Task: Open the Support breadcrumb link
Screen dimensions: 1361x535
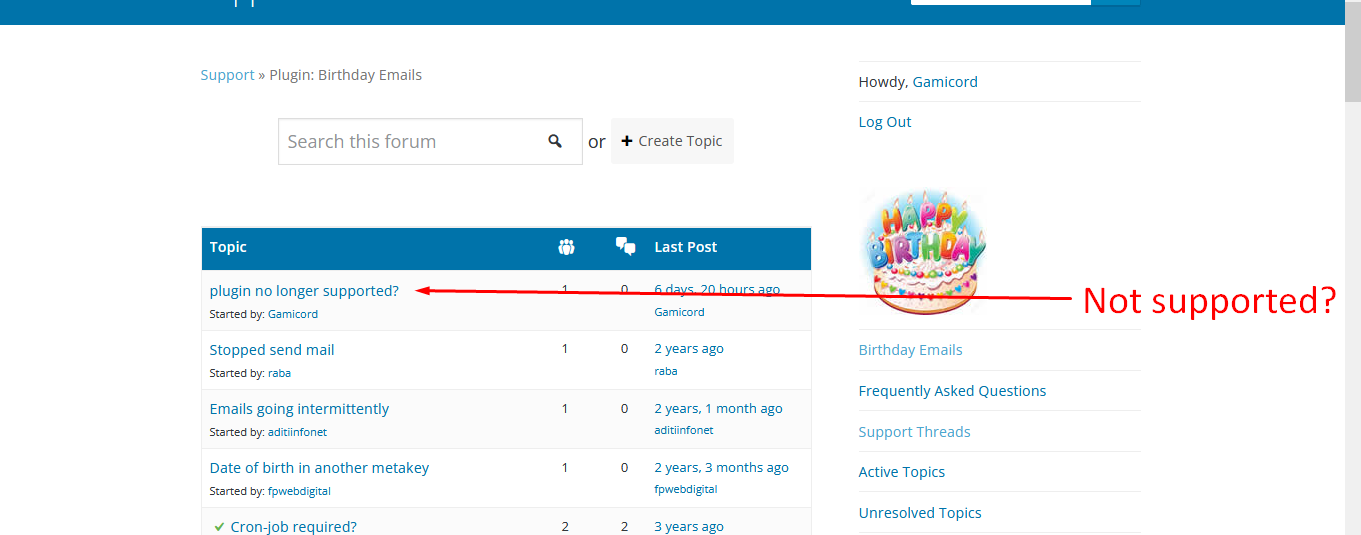Action: pyautogui.click(x=227, y=75)
